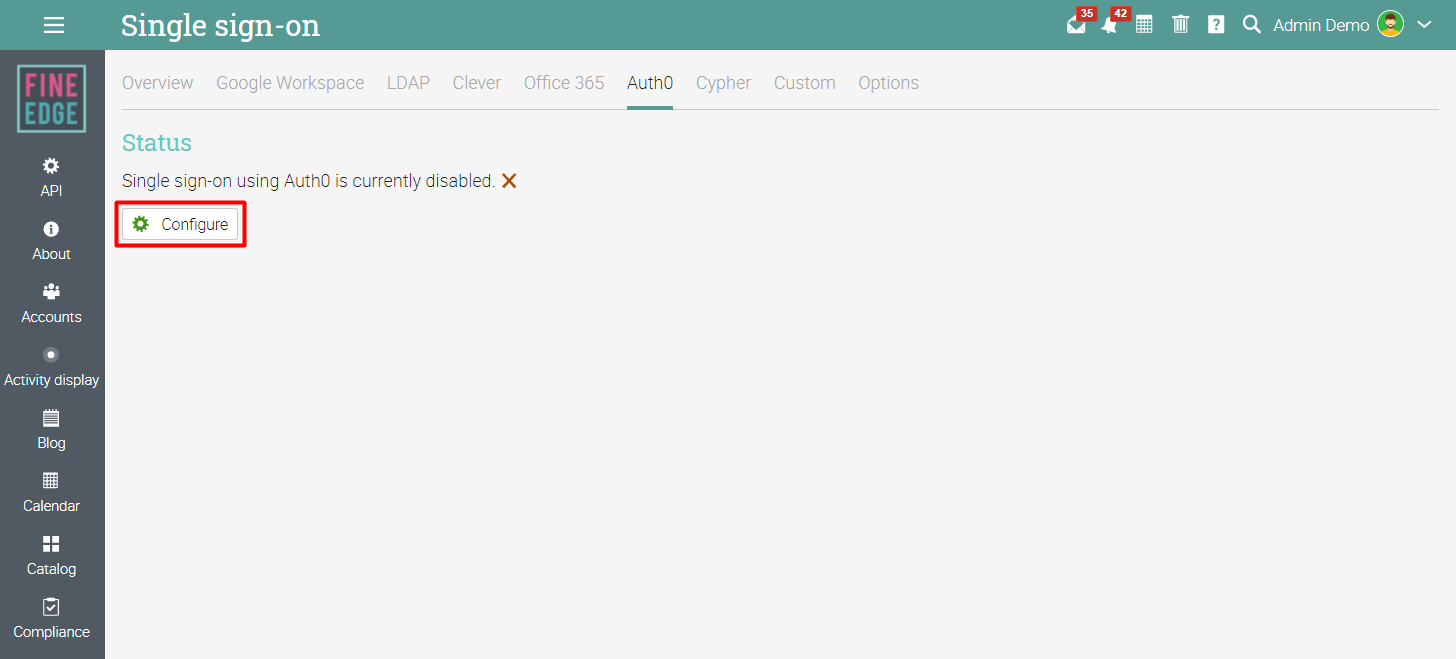Open the help question mark icon

pyautogui.click(x=1216, y=25)
